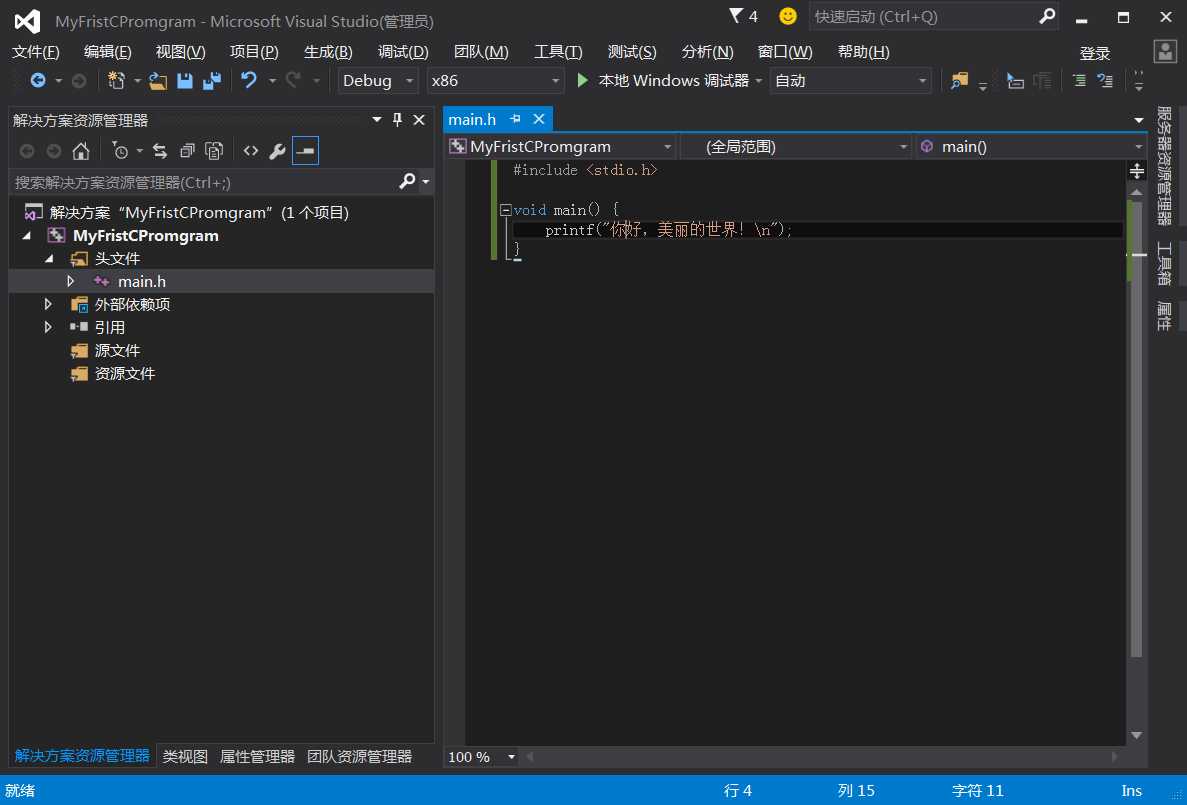Start the 本地 Windows 调试器
This screenshot has width=1187, height=805.
pos(664,81)
